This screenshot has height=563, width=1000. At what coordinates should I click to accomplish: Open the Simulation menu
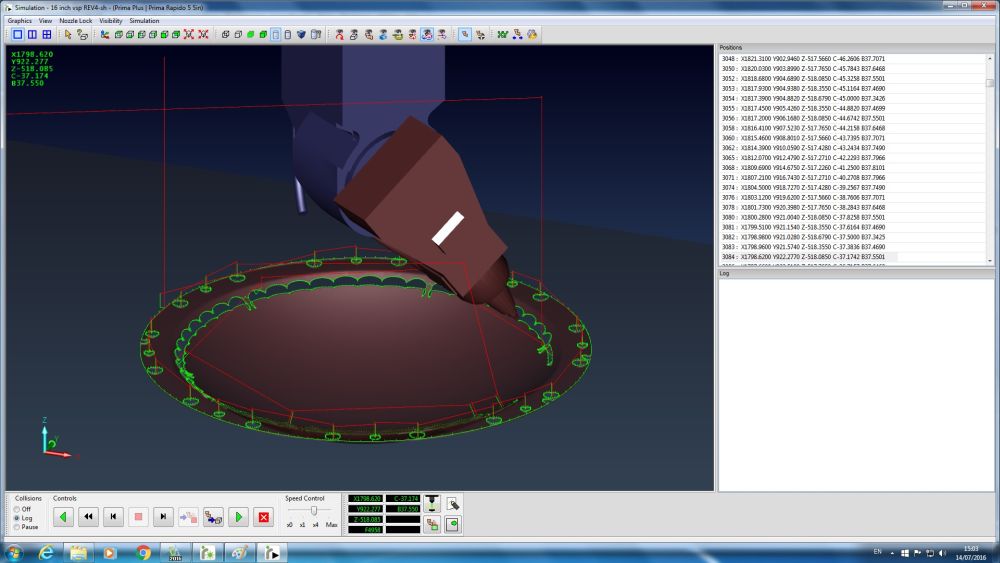click(144, 20)
